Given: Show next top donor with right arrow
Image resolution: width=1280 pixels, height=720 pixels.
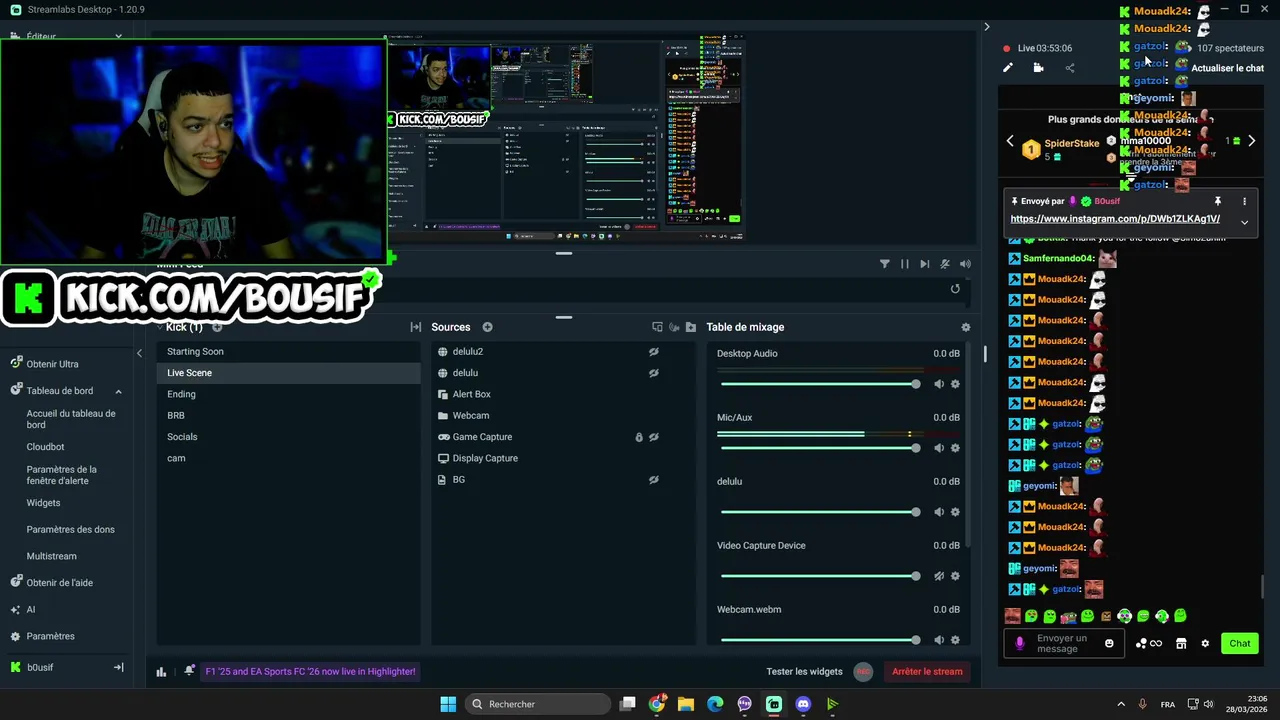Looking at the screenshot, I should 1251,141.
